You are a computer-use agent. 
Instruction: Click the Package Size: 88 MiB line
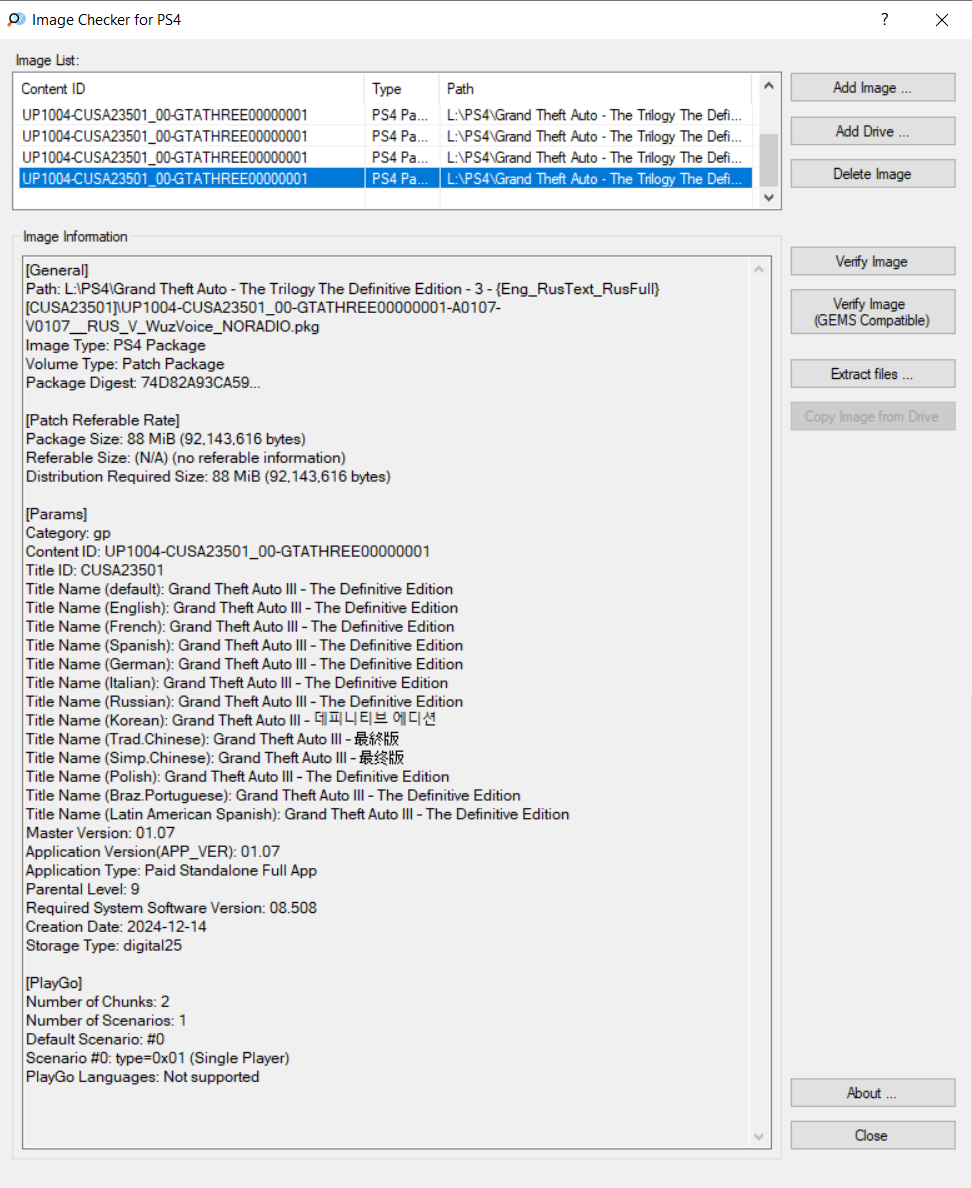166,439
